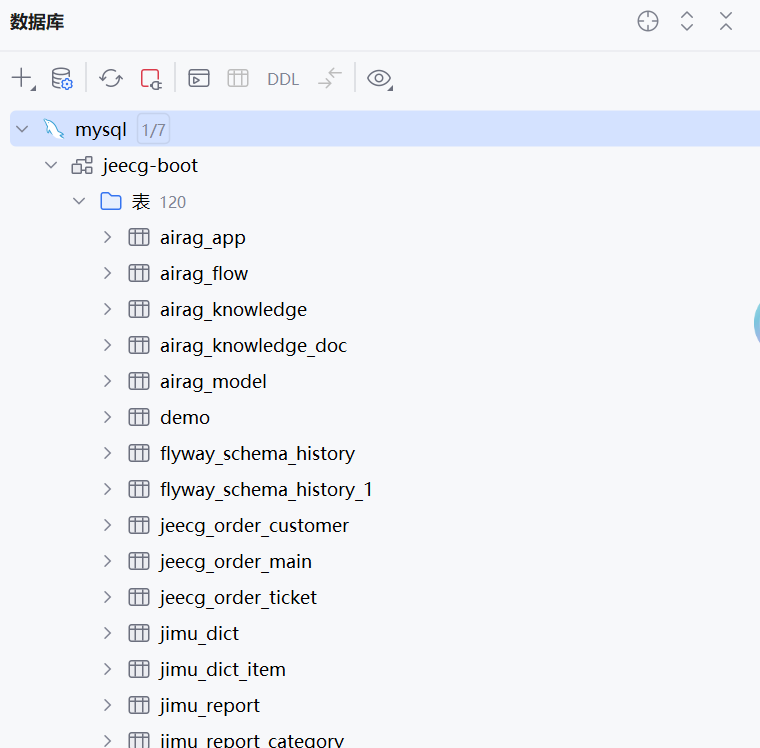Select the jeecg_order_main table name

pos(236,562)
